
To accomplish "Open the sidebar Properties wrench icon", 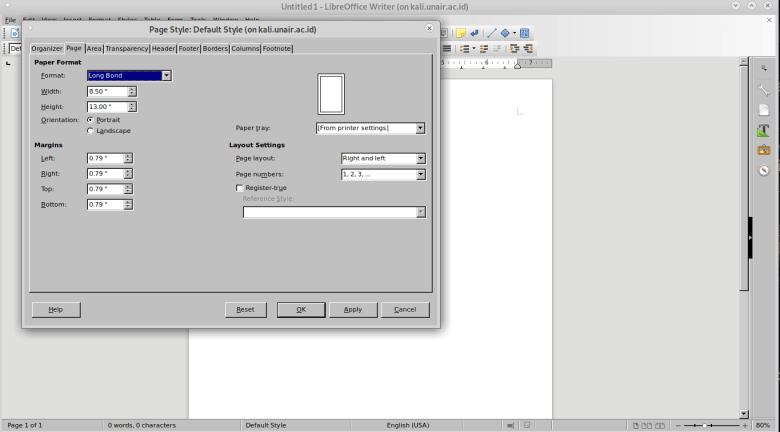I will [x=764, y=90].
